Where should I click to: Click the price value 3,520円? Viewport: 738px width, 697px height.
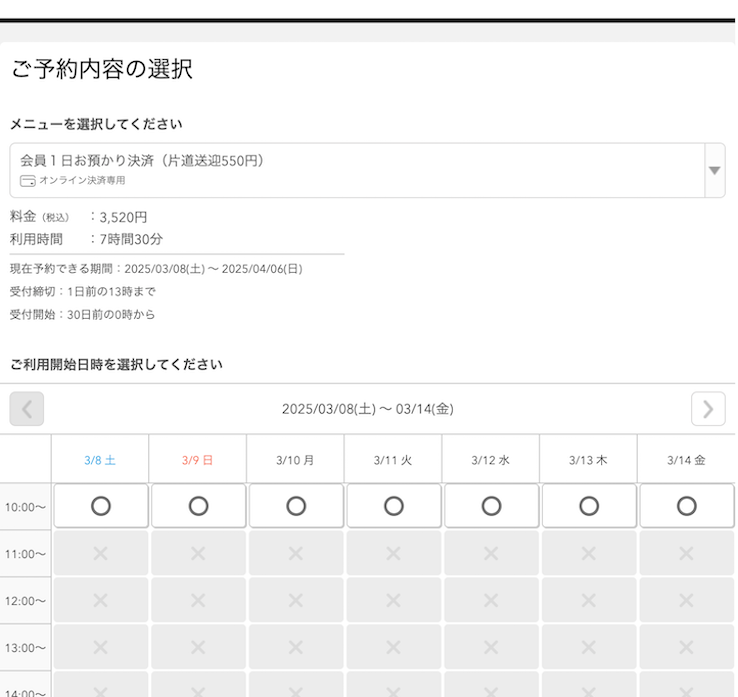click(123, 217)
